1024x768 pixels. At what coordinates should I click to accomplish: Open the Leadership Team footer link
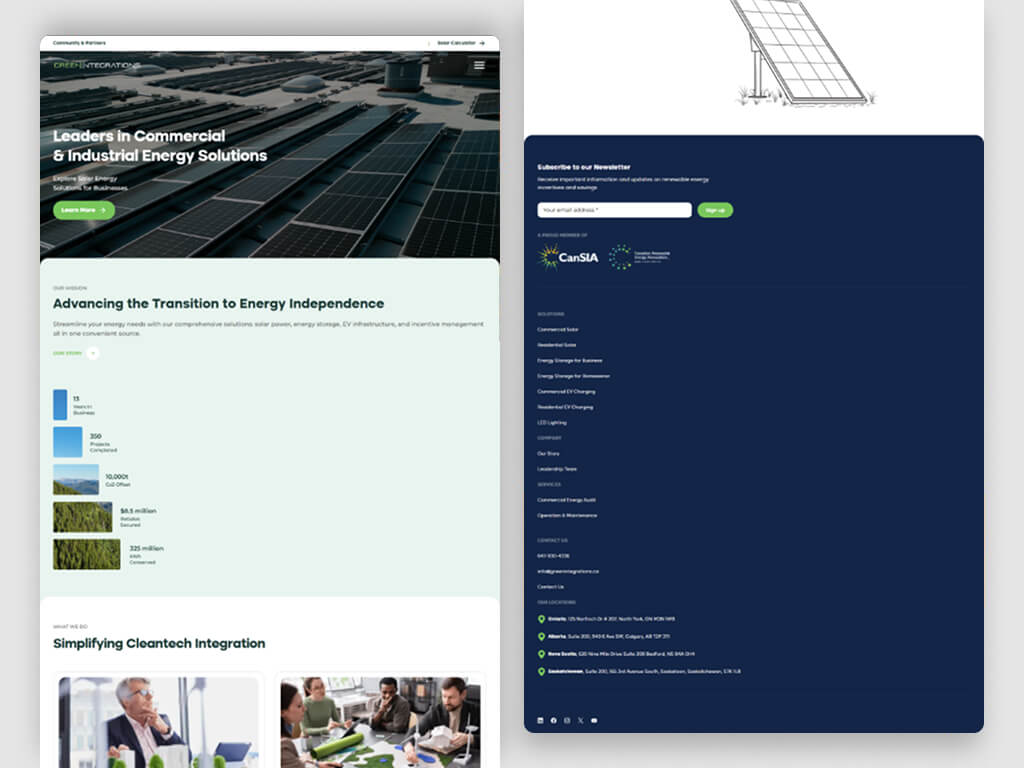[557, 469]
